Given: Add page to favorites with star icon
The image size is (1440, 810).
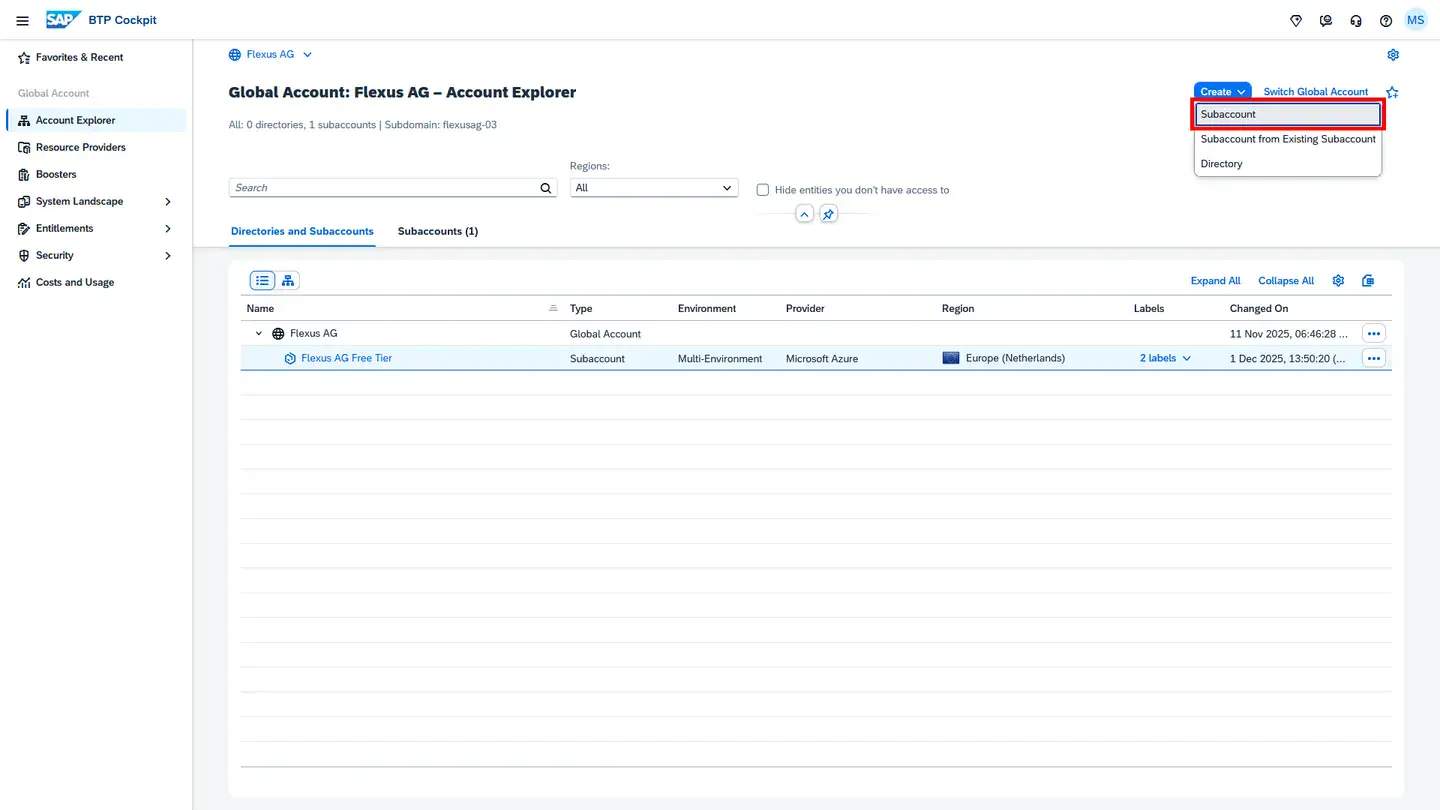Looking at the screenshot, I should pos(1392,92).
